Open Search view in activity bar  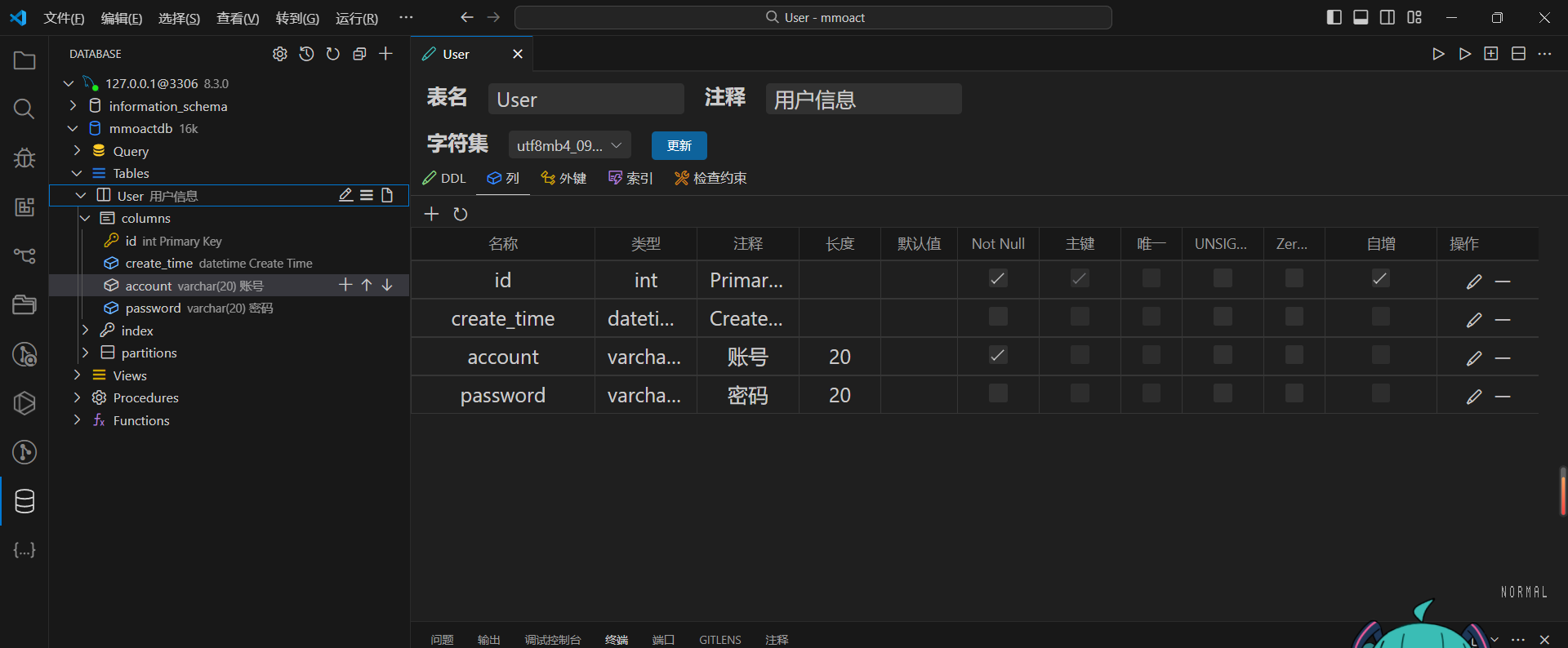[x=24, y=109]
